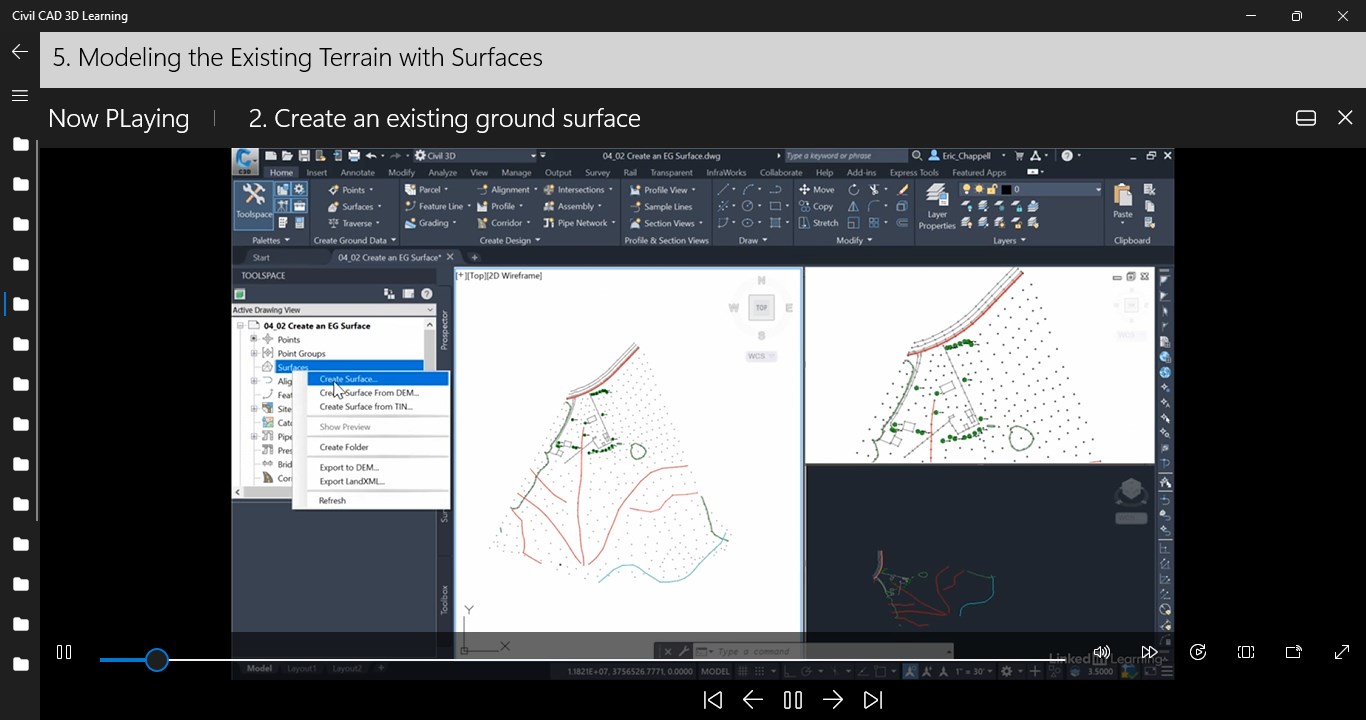The width and height of the screenshot is (1366, 720).
Task: Toggle grid display in the status bar
Action: 742,671
